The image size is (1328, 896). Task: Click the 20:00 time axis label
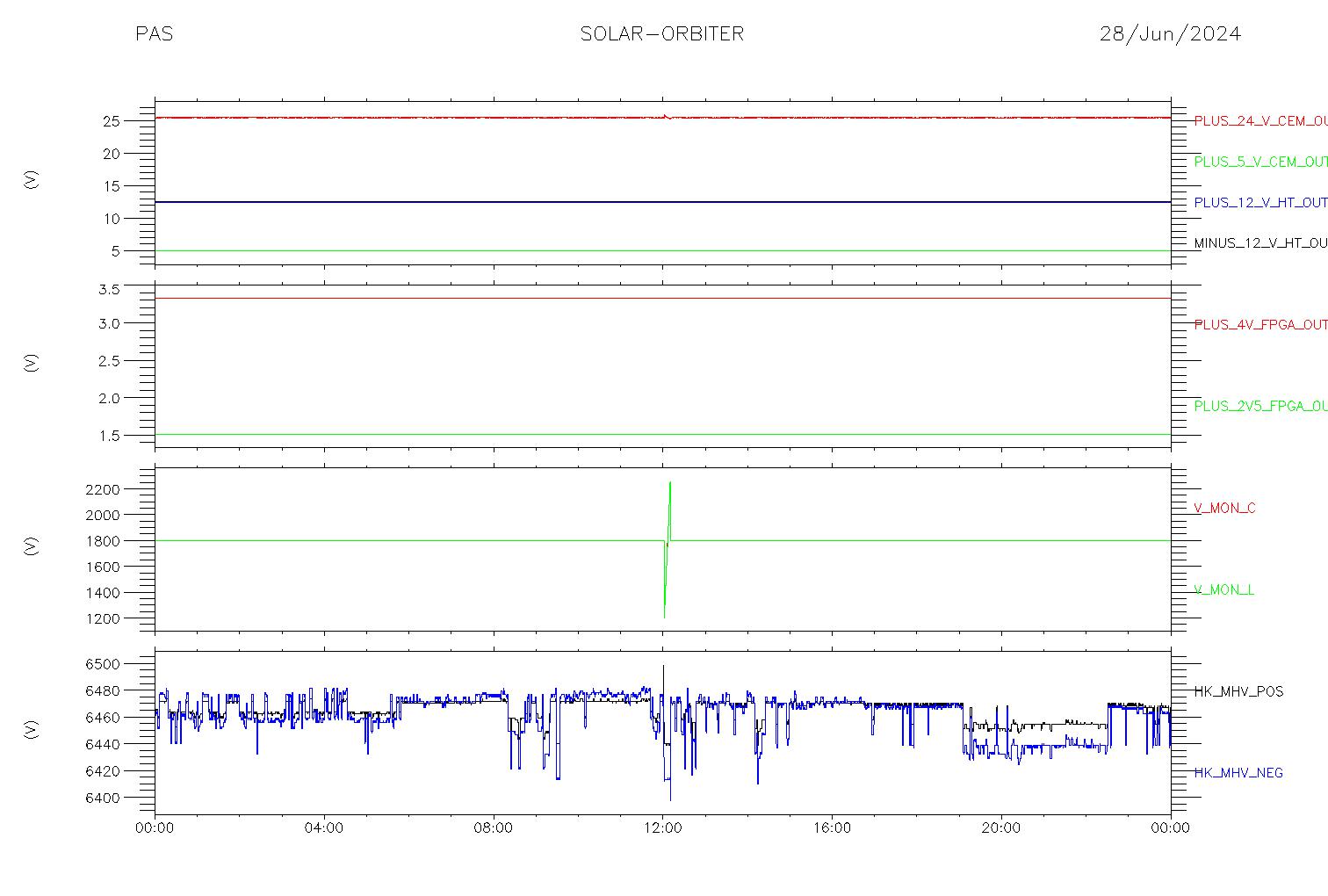pyautogui.click(x=1001, y=828)
